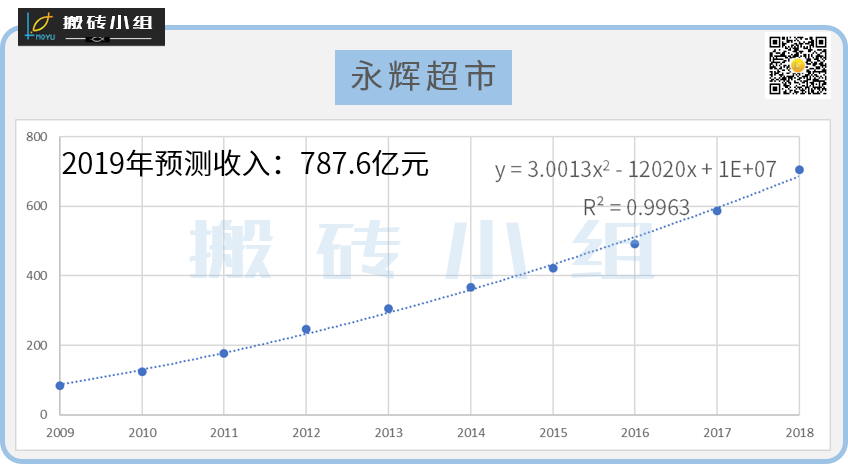Select the 2009 data point
Screen dimensions: 848x464
[x=60, y=386]
